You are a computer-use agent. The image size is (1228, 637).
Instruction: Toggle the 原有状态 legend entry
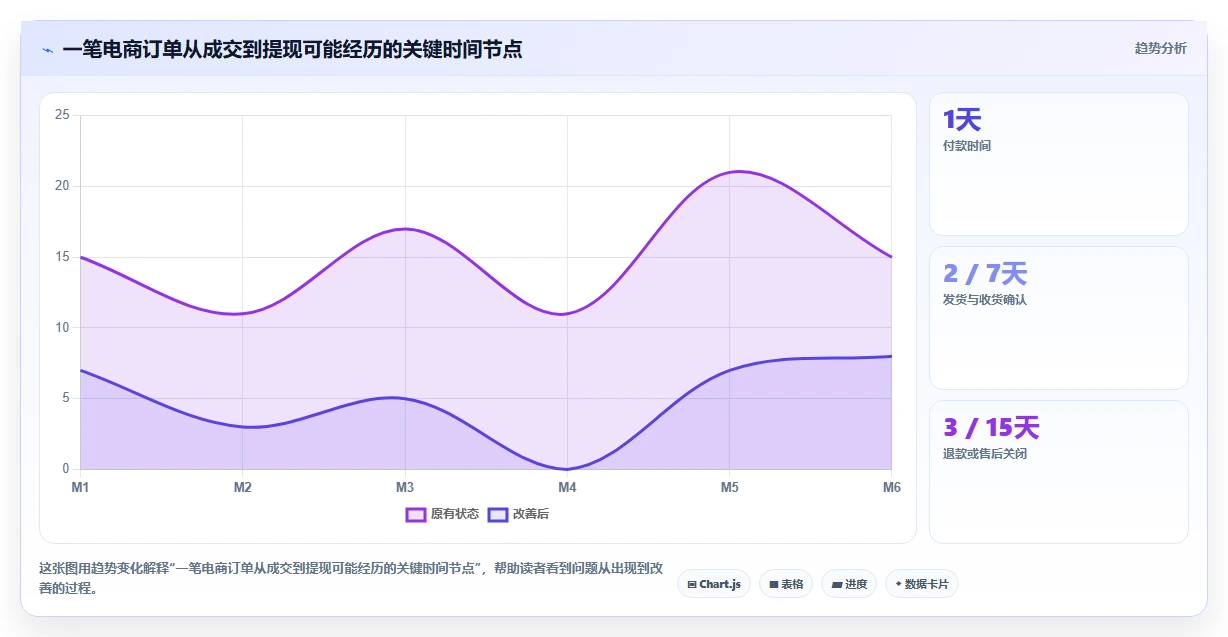(442, 514)
